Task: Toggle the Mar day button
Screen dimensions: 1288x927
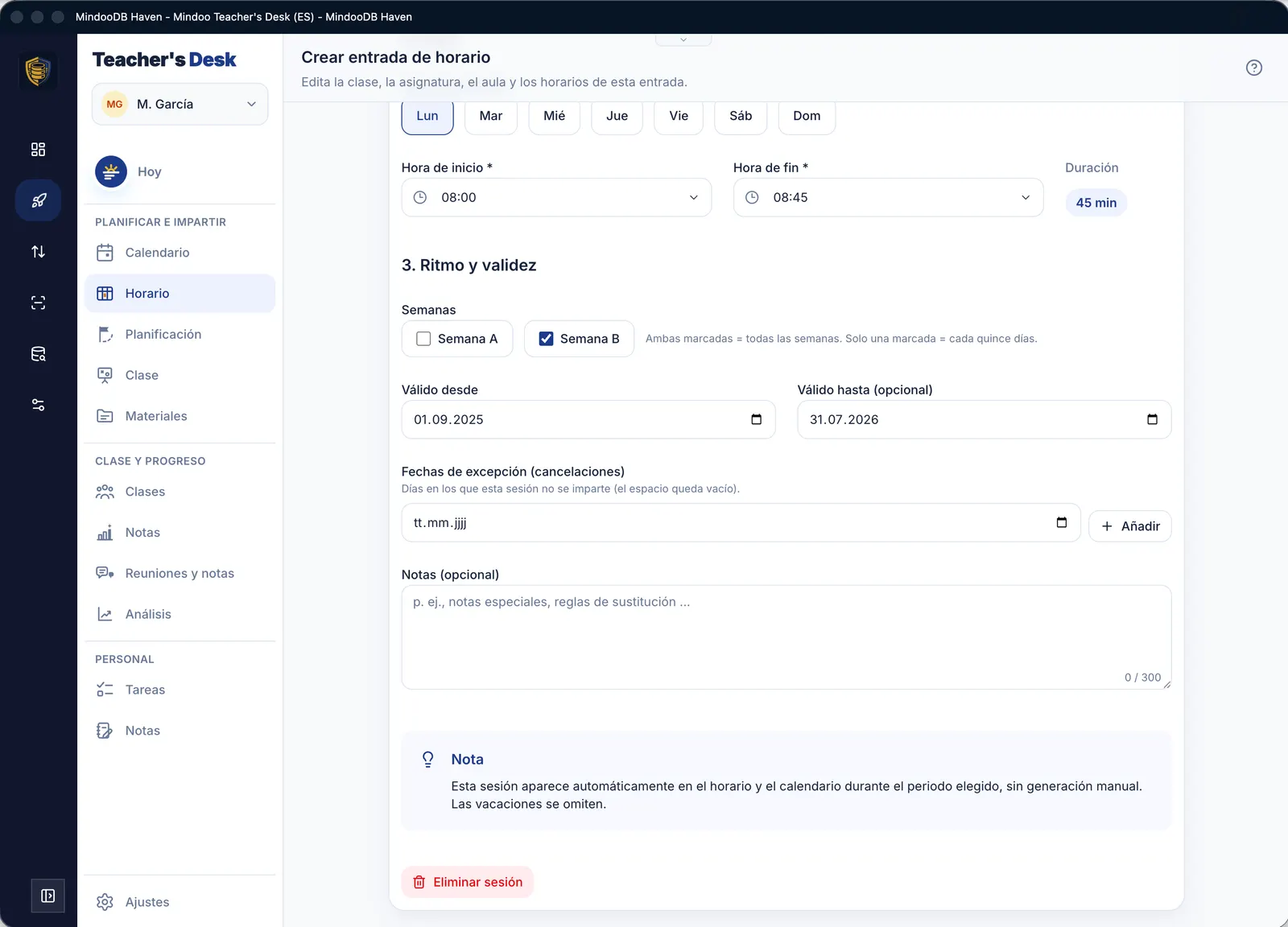Action: 491,116
